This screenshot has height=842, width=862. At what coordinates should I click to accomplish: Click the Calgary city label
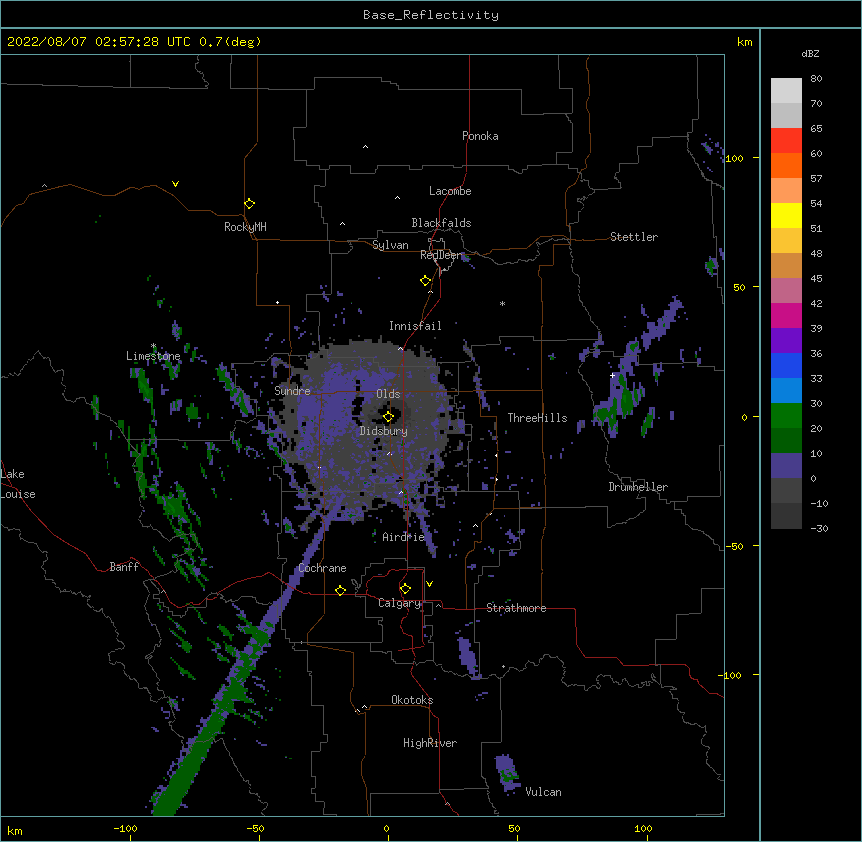click(400, 603)
